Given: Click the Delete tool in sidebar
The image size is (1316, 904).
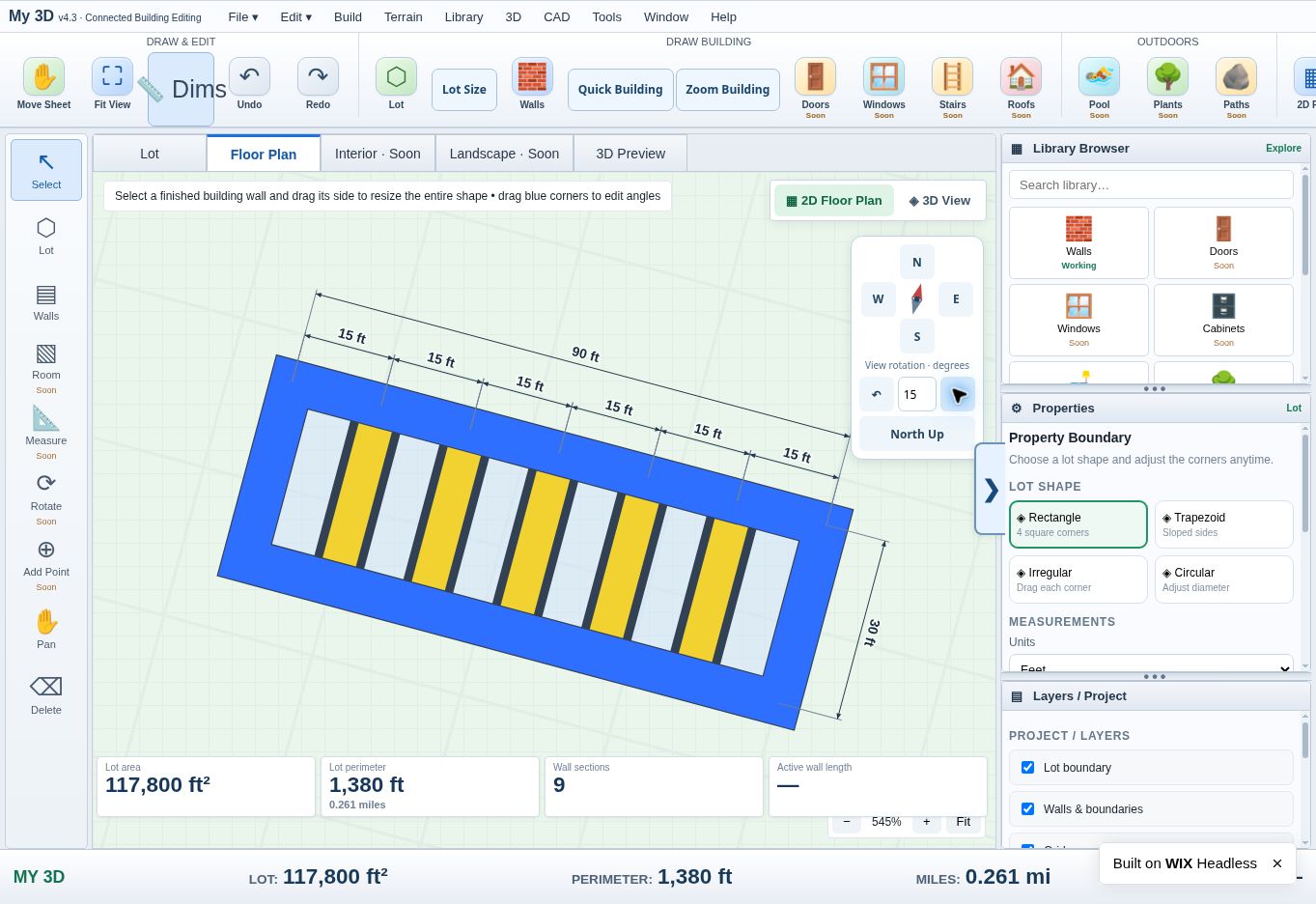Looking at the screenshot, I should point(46,695).
